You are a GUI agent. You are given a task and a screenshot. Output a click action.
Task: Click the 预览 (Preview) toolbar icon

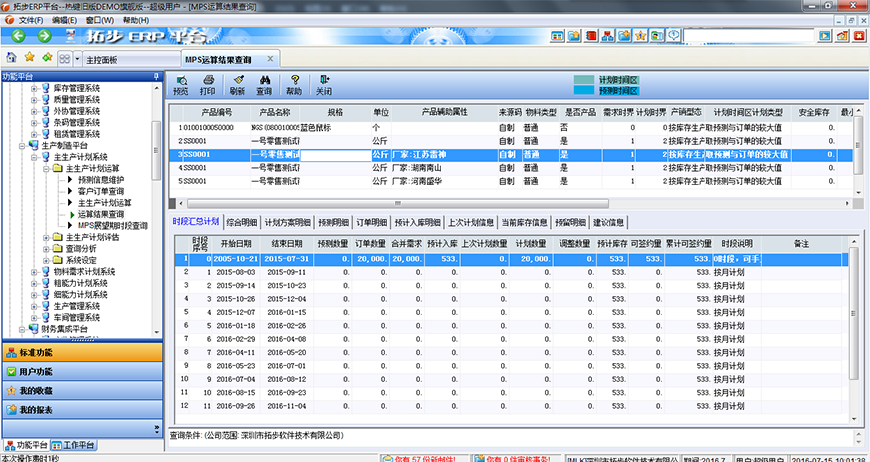(180, 84)
